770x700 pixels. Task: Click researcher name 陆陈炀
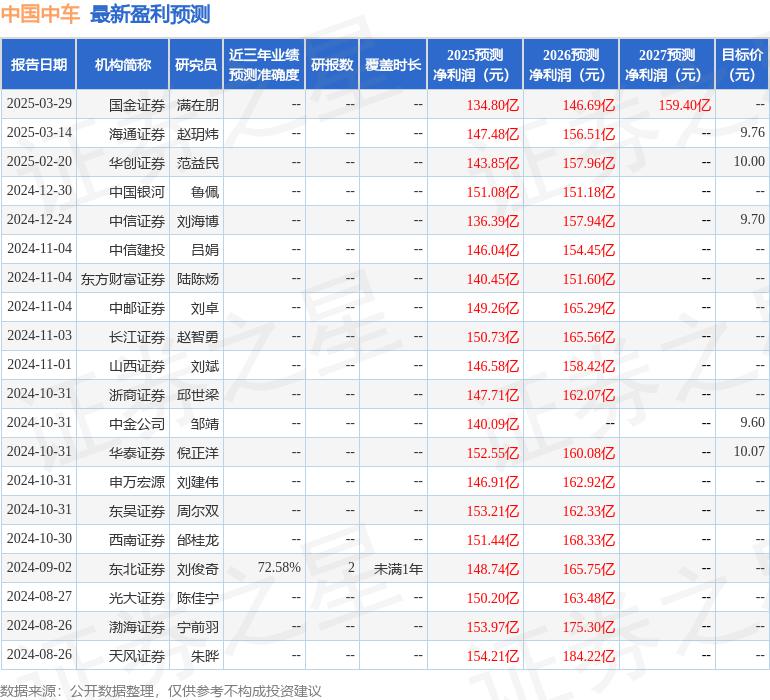pos(198,279)
